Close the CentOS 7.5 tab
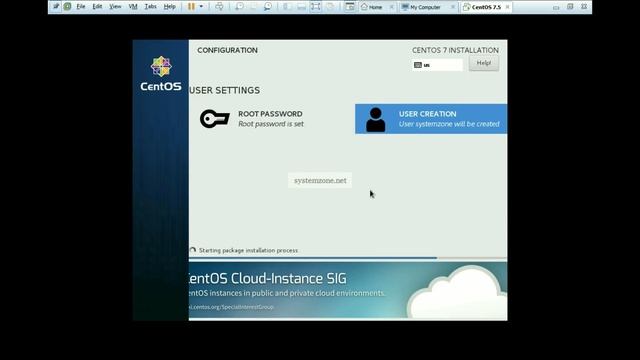 click(507, 7)
